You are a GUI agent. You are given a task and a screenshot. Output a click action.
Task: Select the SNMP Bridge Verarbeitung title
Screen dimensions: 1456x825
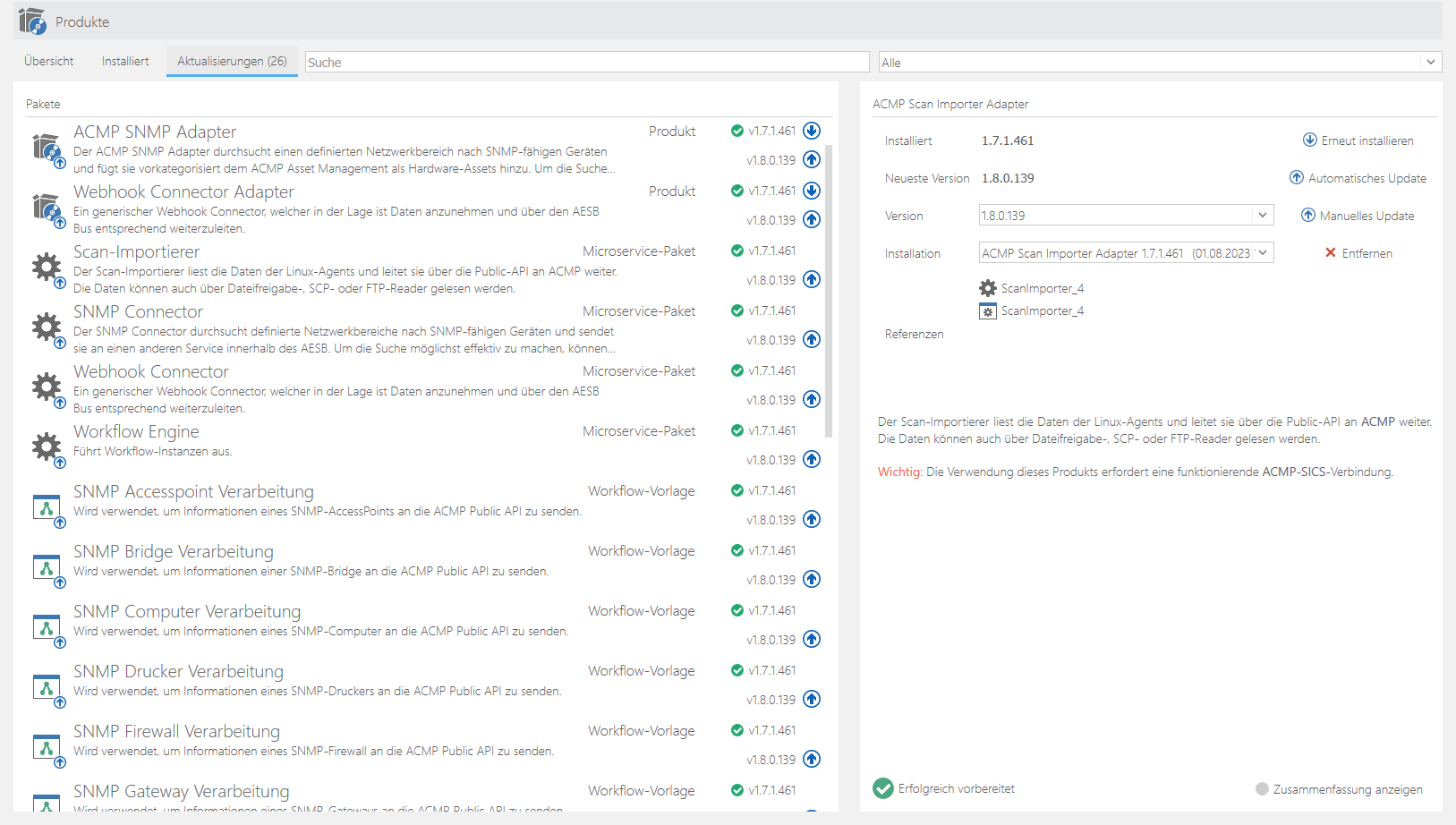pos(174,551)
